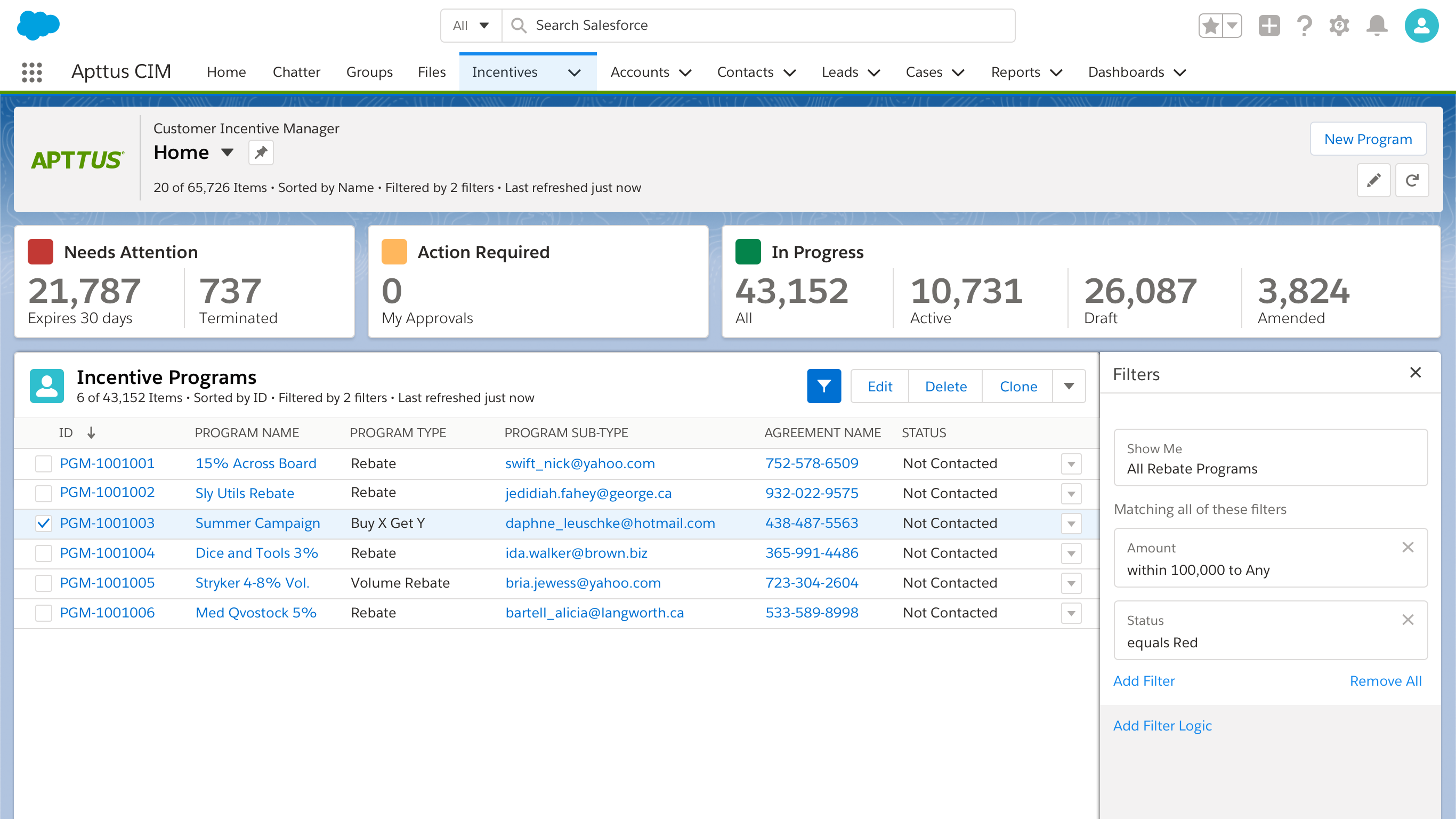The width and height of the screenshot is (1456, 819).
Task: Uncheck the Summer Campaign row checkbox
Action: coord(44,523)
